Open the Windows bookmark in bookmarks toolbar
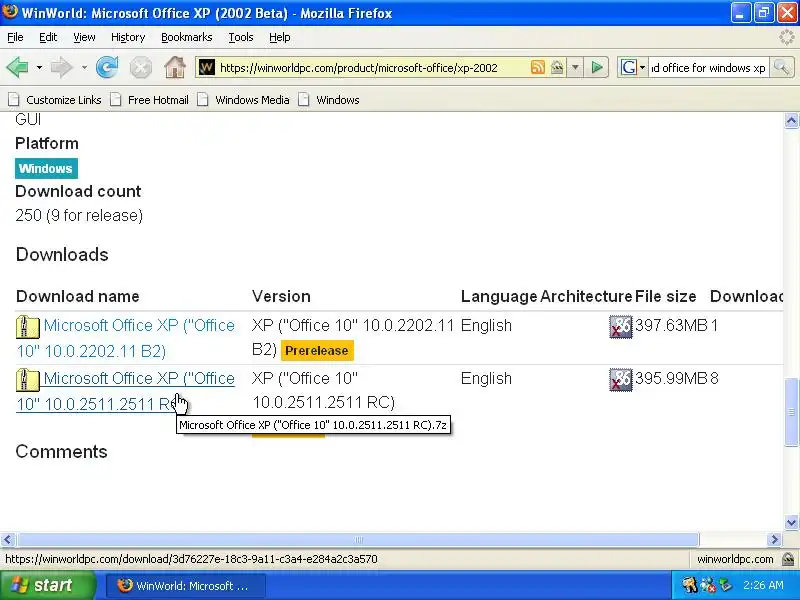The width and height of the screenshot is (800, 600). [x=329, y=100]
